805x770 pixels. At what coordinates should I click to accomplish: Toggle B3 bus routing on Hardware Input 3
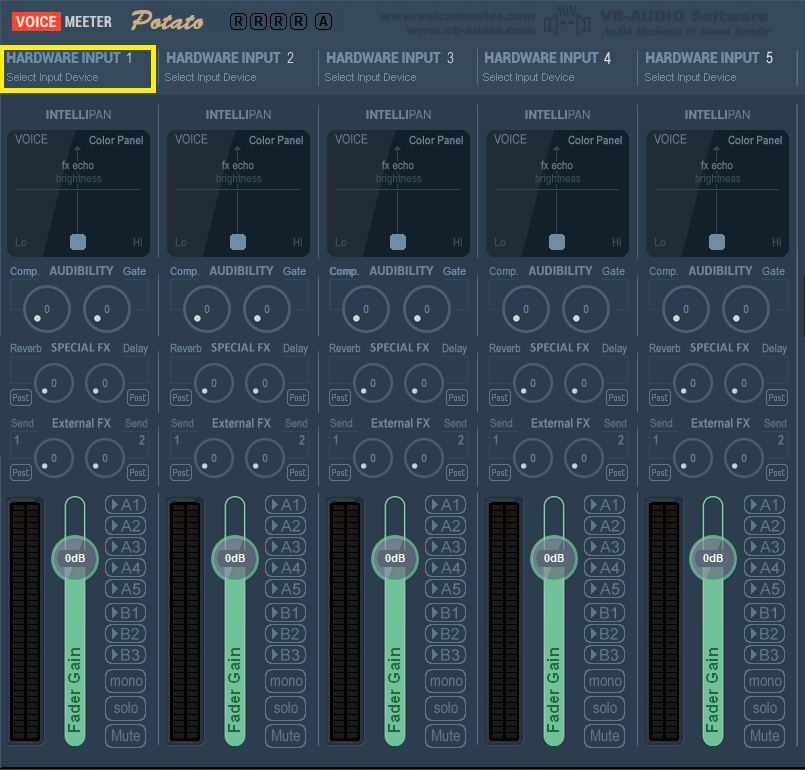pos(446,655)
